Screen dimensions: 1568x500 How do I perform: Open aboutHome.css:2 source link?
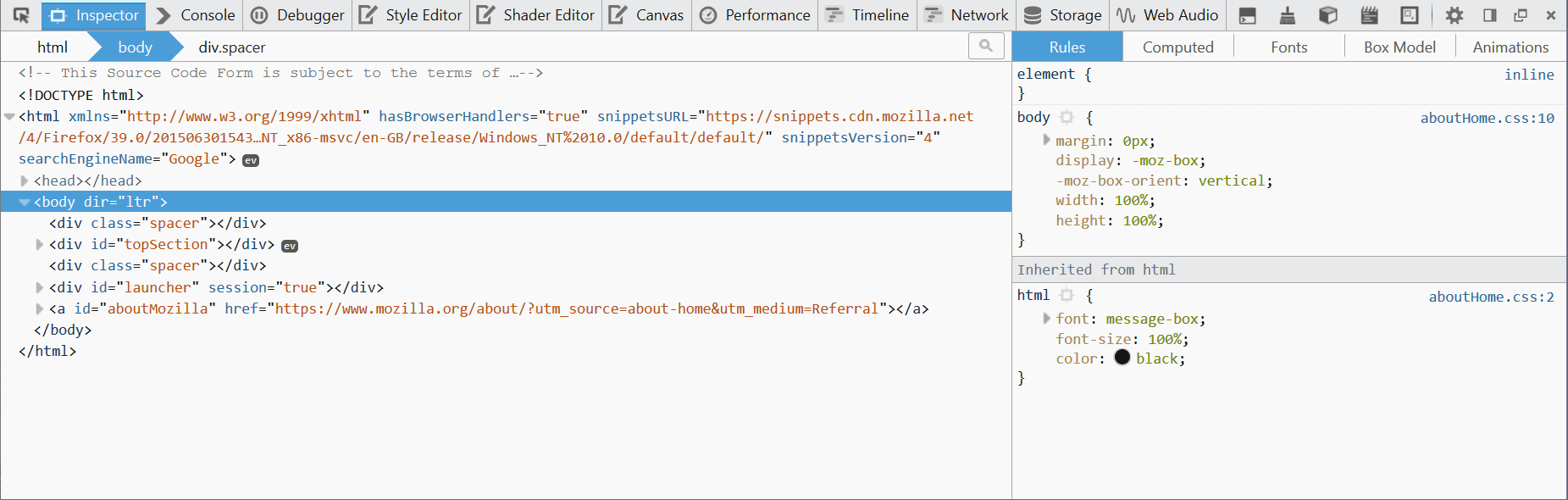tap(1492, 297)
